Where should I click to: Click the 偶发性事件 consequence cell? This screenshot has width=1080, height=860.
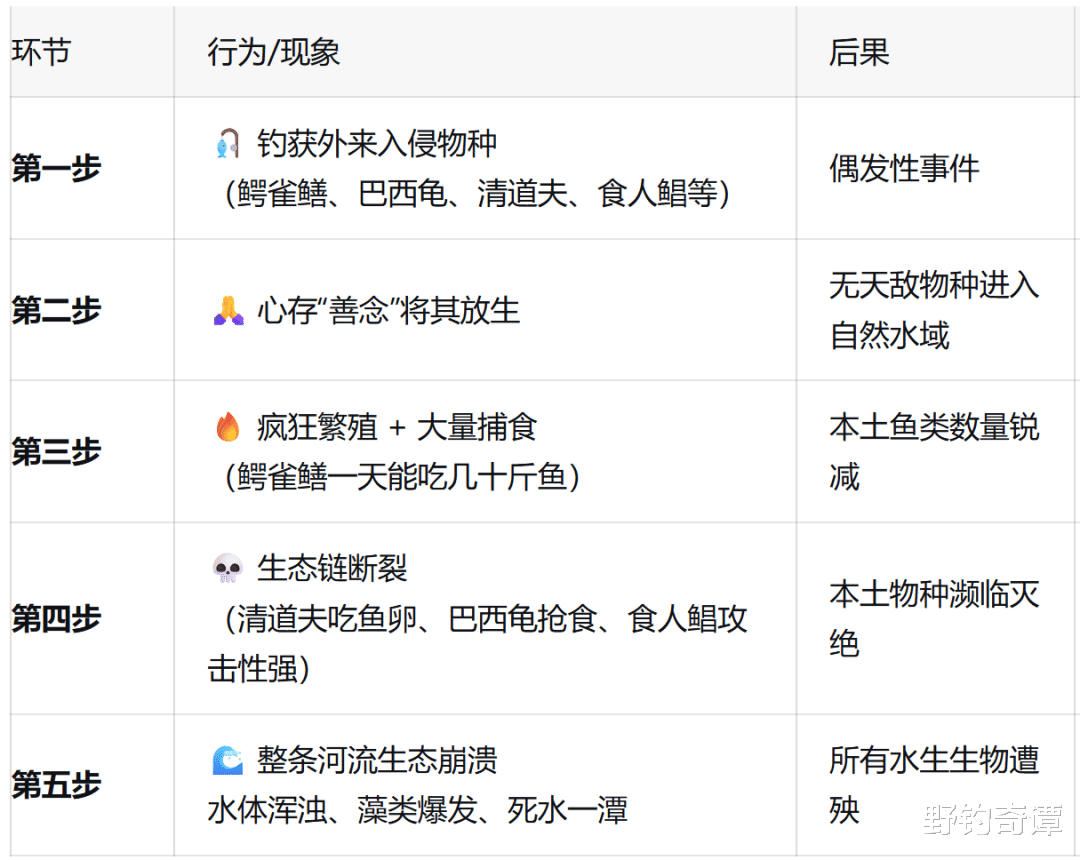[x=904, y=168]
